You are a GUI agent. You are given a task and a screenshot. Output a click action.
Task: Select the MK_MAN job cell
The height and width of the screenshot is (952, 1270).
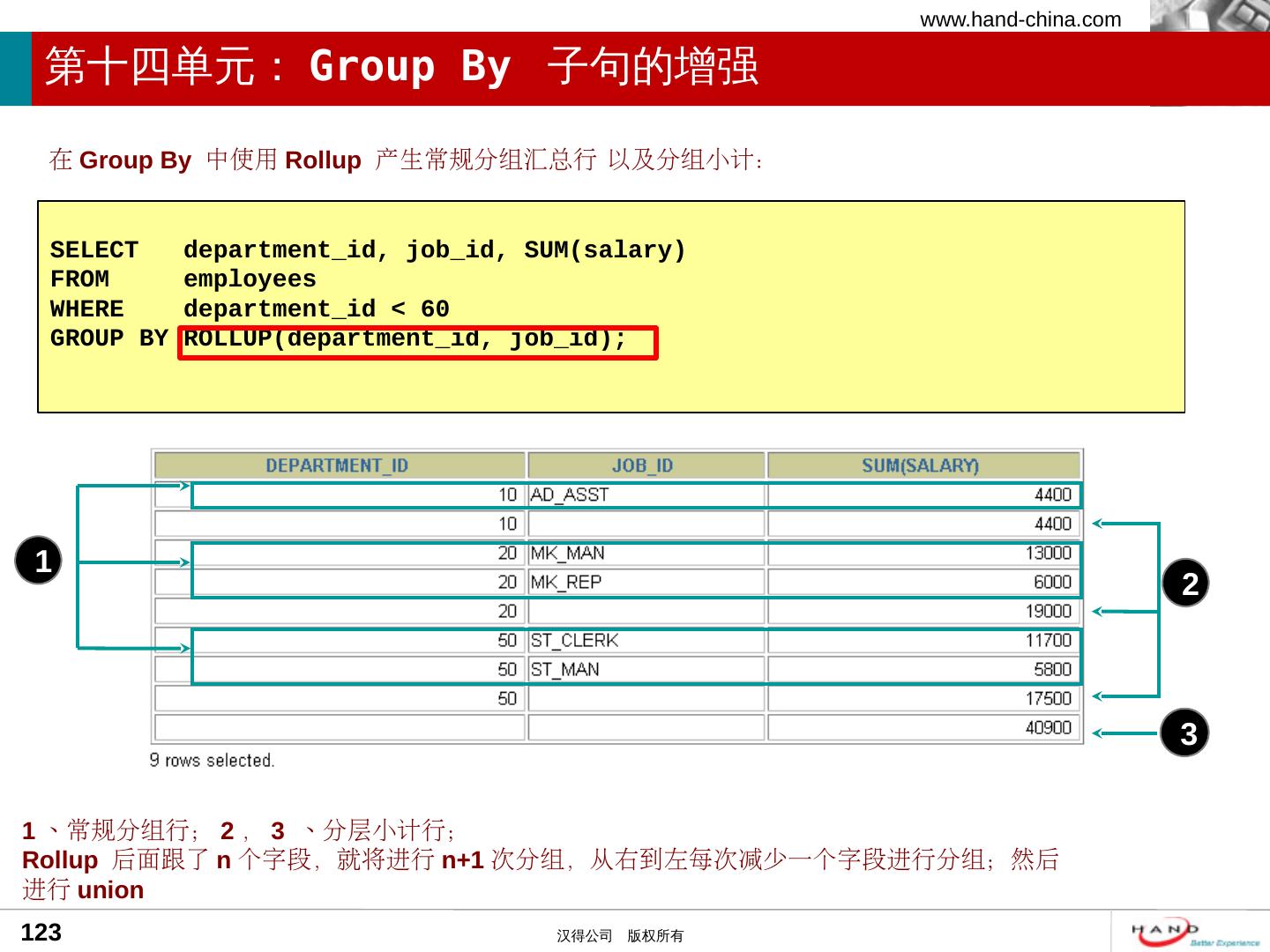[x=567, y=553]
